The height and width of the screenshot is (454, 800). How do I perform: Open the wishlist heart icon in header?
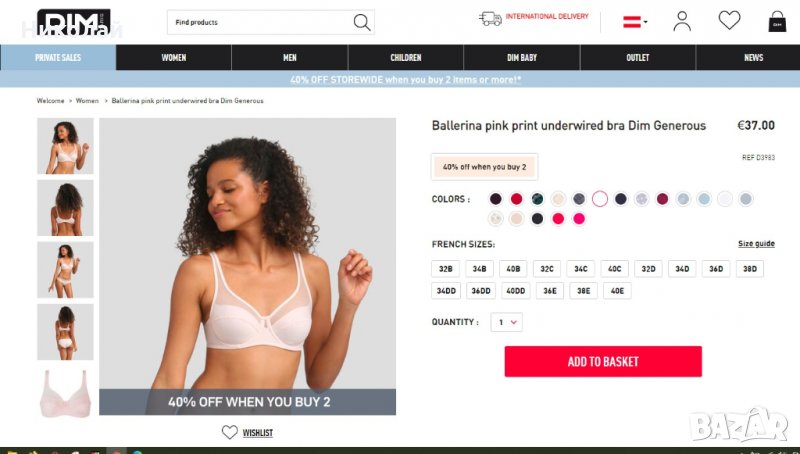[729, 20]
